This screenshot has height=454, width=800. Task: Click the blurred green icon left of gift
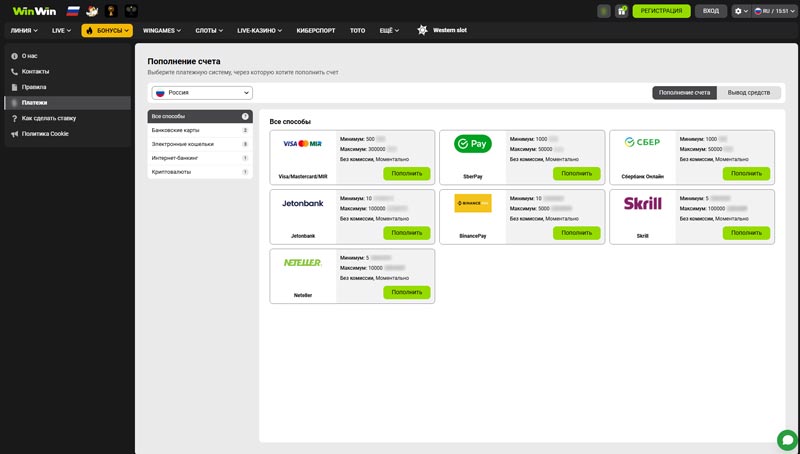tap(604, 11)
